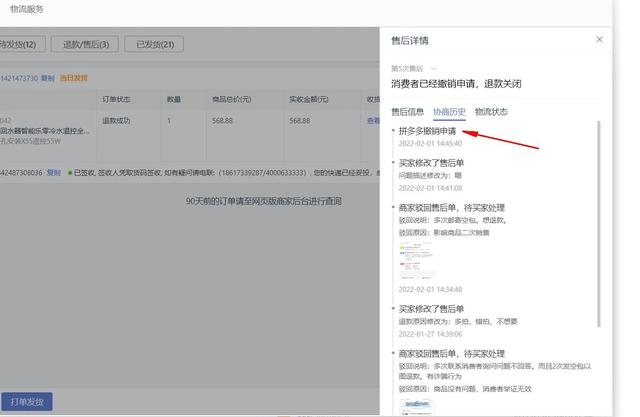The width and height of the screenshot is (640, 417).
Task: Click the product title containing 零冷水温控
Action: click(45, 131)
